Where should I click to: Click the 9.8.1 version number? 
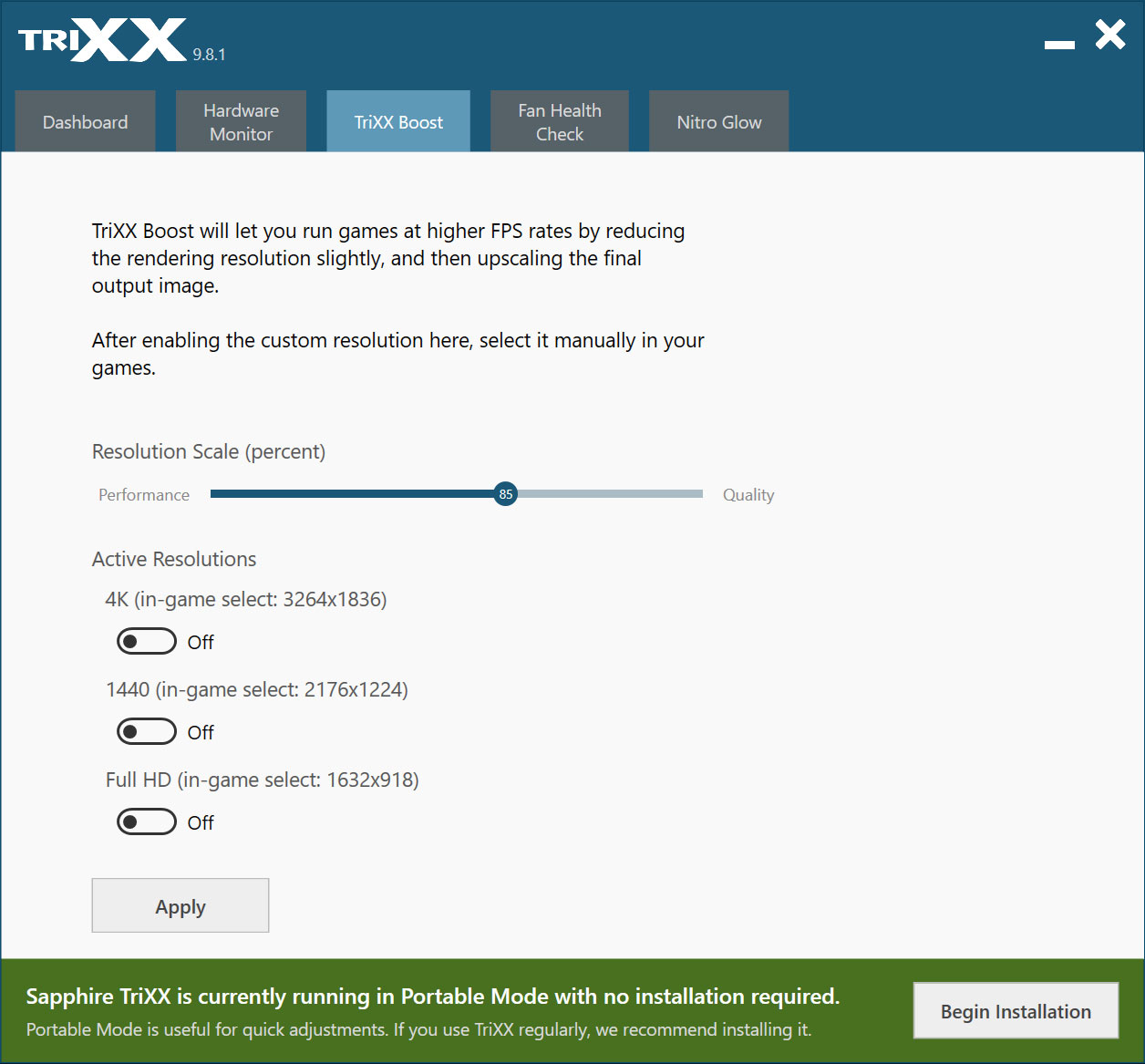point(209,55)
